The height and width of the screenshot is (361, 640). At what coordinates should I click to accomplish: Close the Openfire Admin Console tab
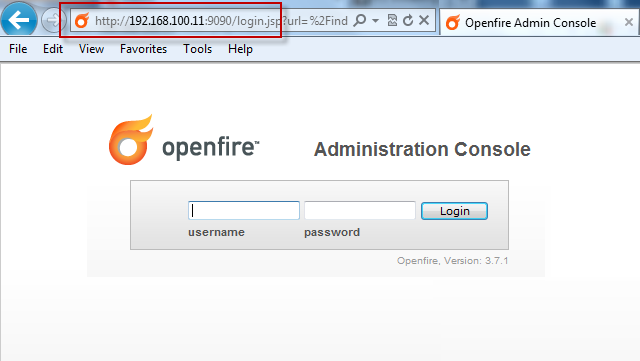(629, 22)
